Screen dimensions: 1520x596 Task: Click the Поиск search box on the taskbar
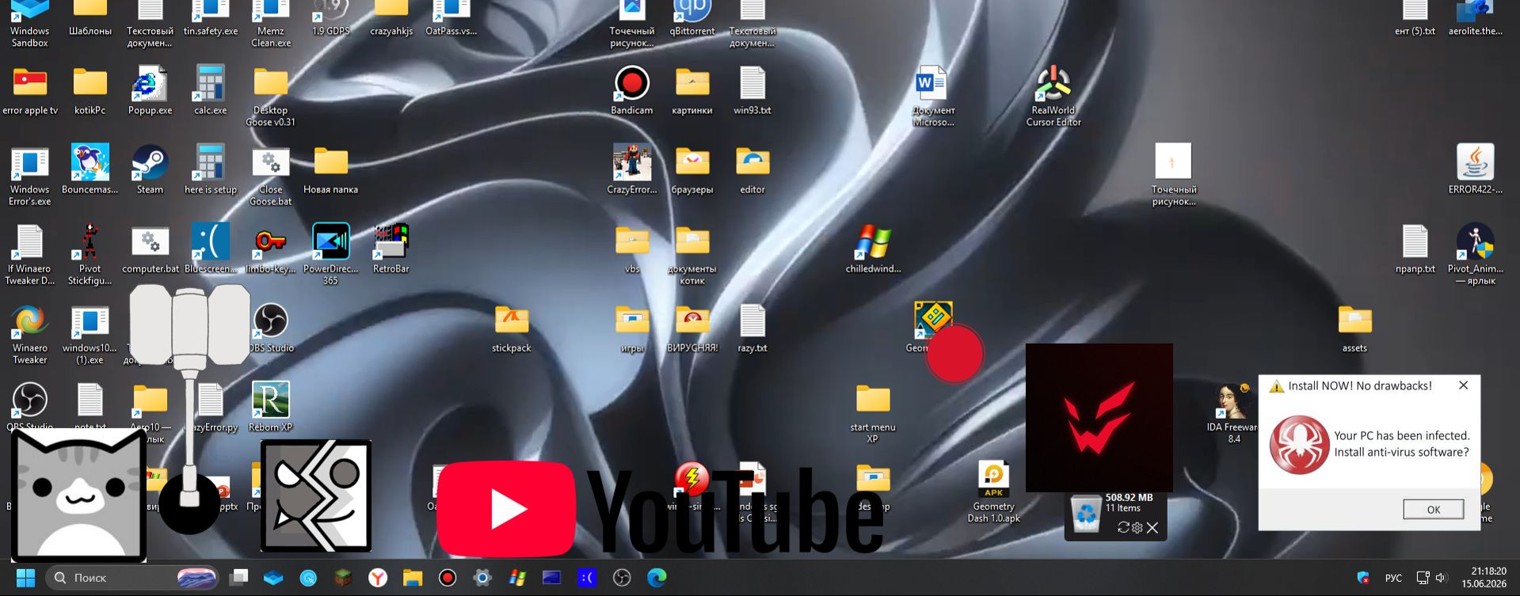coord(132,577)
